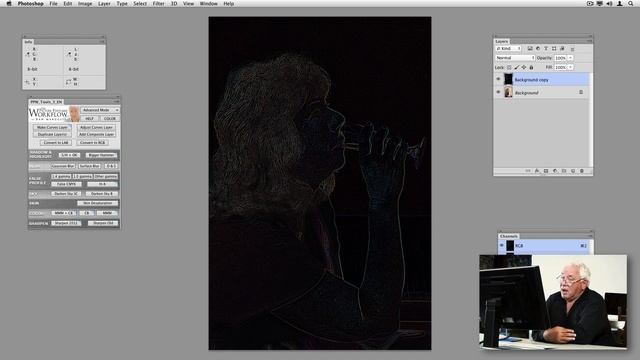Open the Layer menu
This screenshot has height=360, width=640.
click(104, 4)
